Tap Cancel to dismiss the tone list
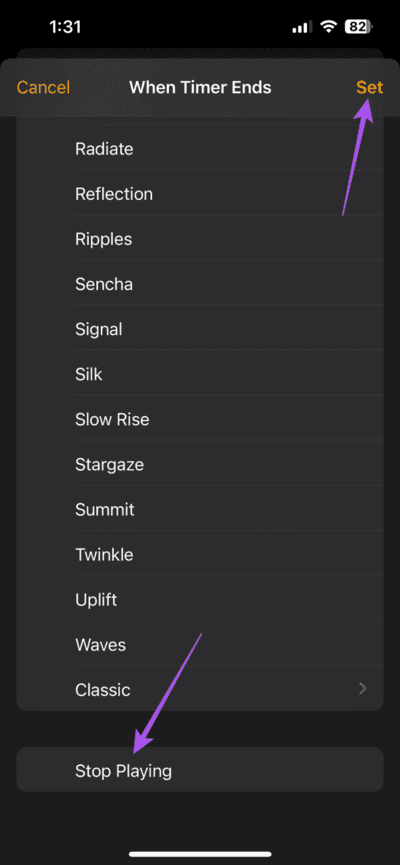 [43, 88]
